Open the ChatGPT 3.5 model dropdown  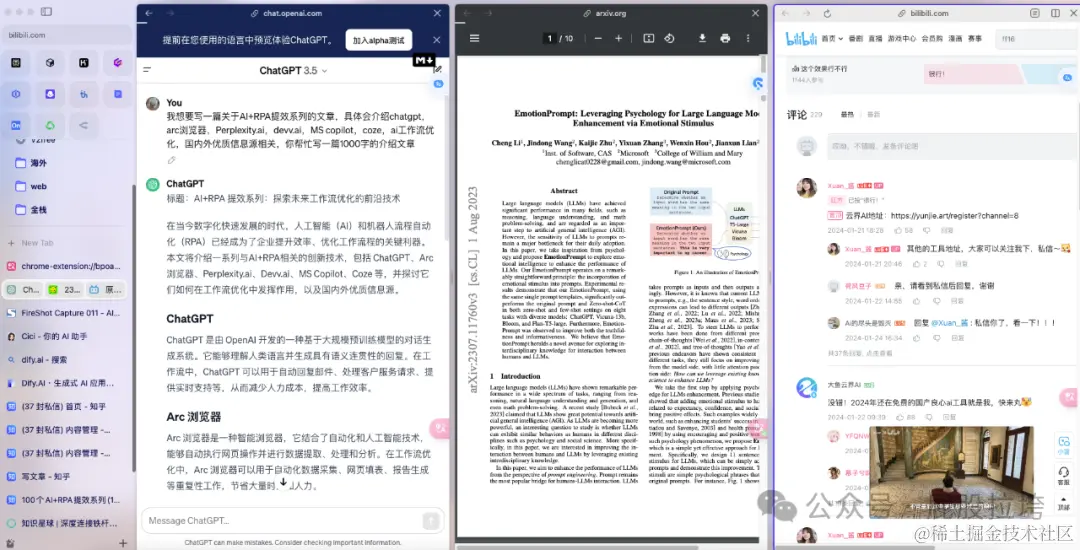(293, 70)
